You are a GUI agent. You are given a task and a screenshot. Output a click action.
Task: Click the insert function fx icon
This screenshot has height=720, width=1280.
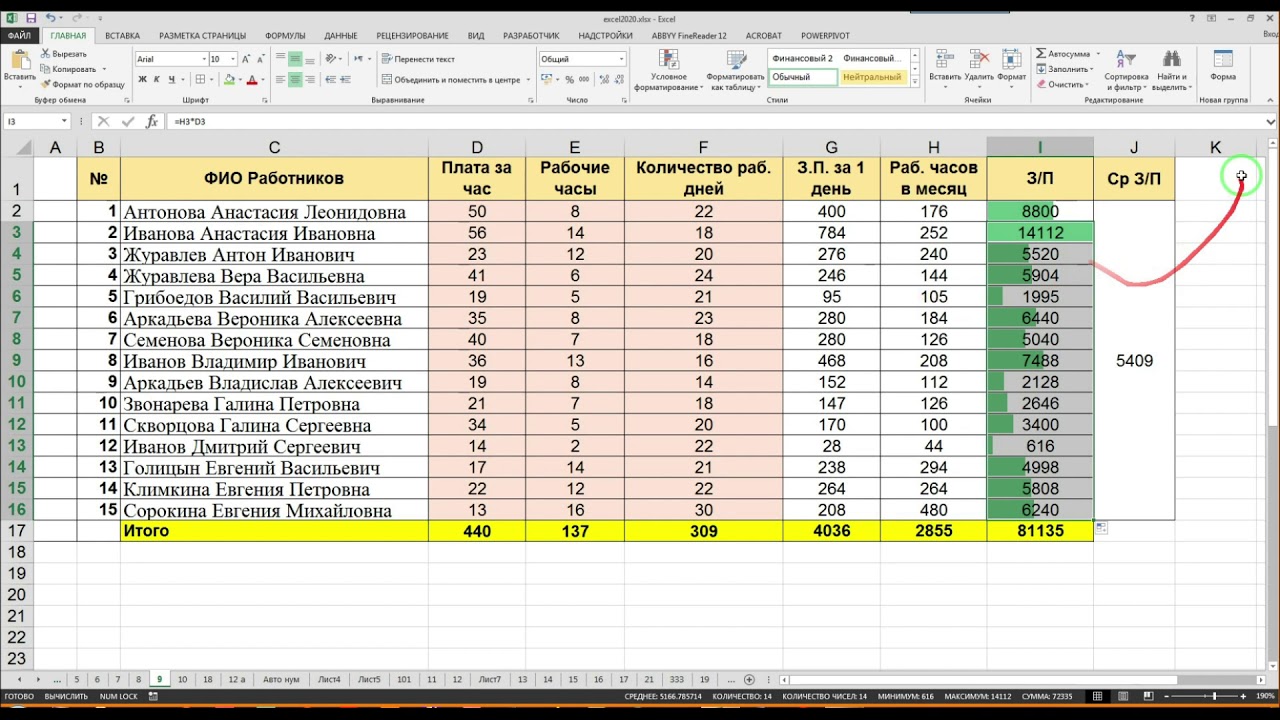(x=152, y=121)
